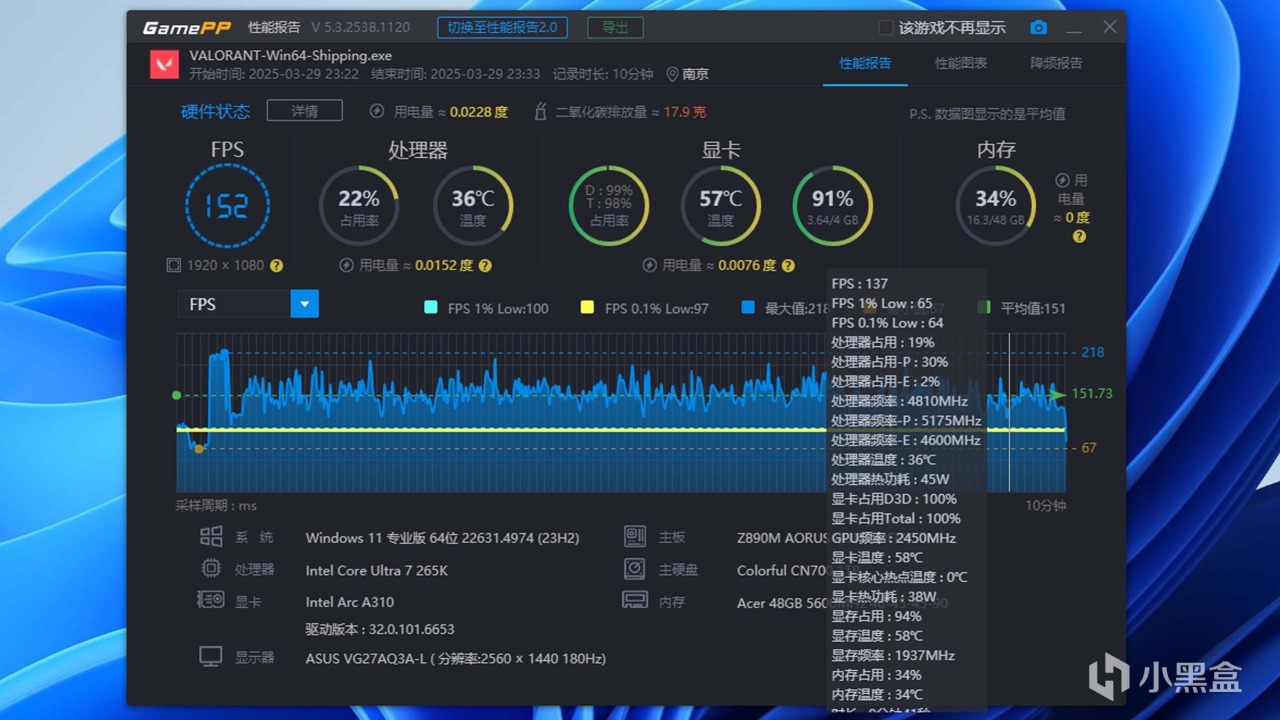Viewport: 1280px width, 720px height.
Task: Click the max value label 218 on chart
Action: click(x=1092, y=352)
